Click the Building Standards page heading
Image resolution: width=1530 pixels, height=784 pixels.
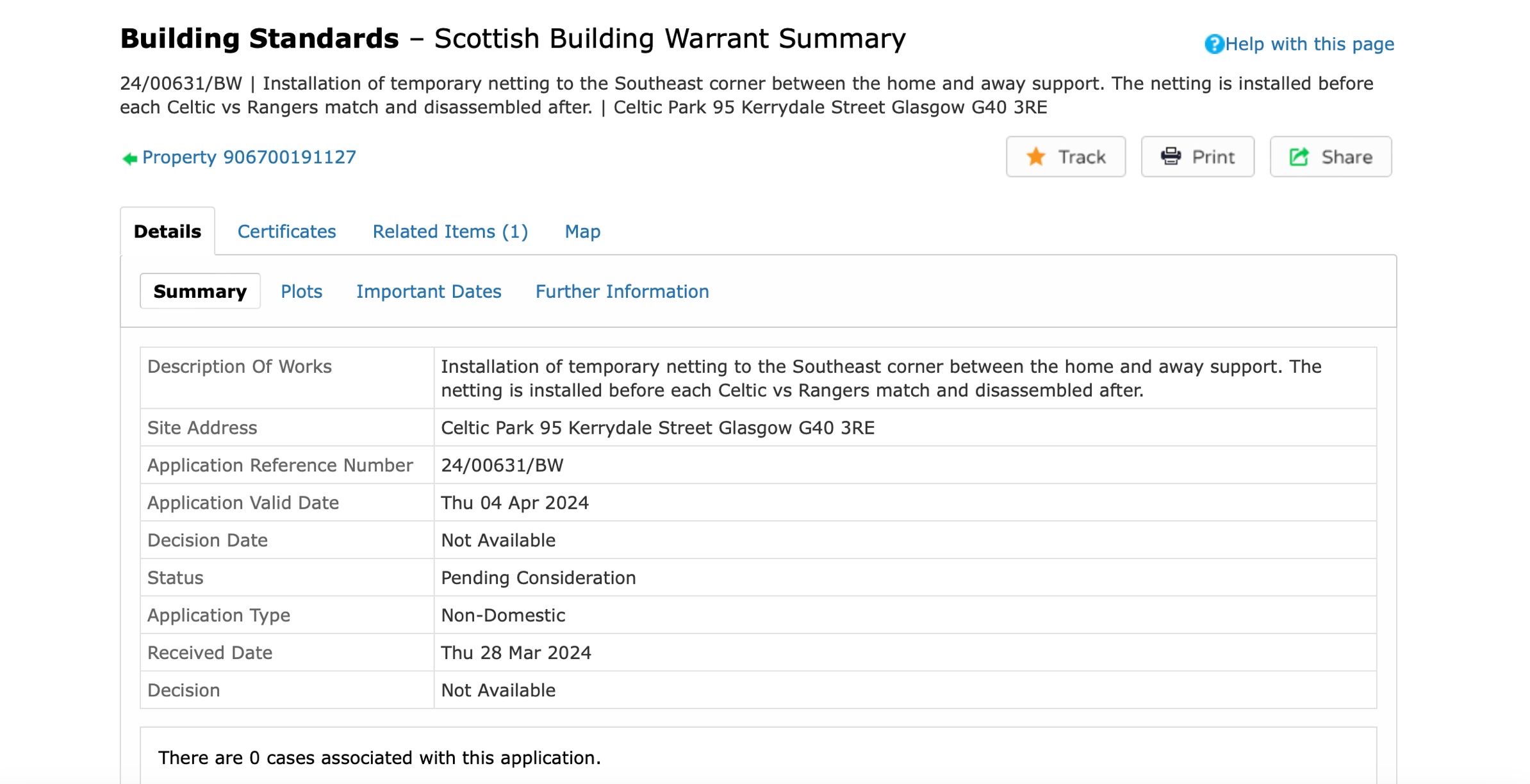pos(513,38)
